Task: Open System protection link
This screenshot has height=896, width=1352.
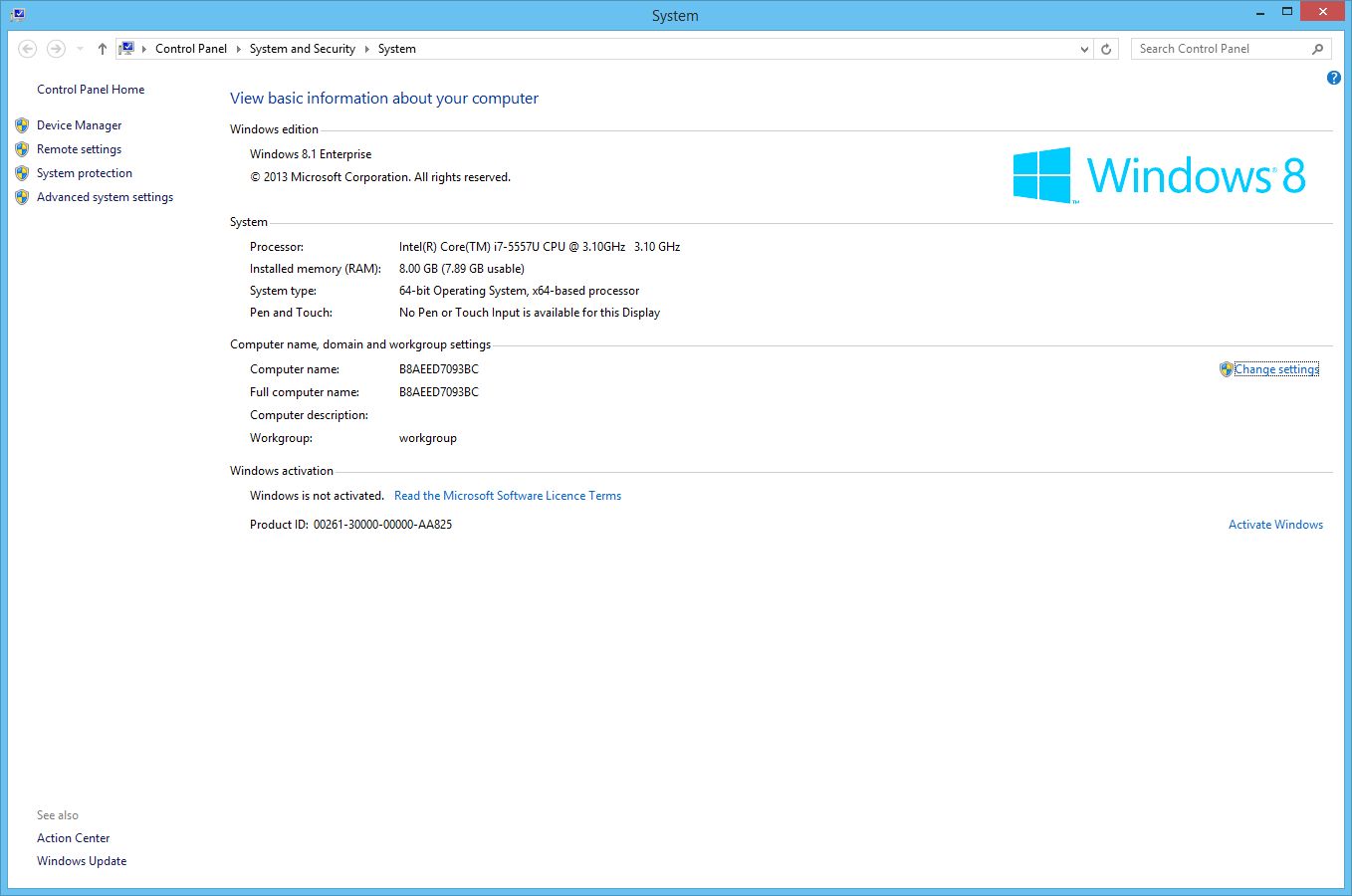Action: pyautogui.click(x=85, y=173)
